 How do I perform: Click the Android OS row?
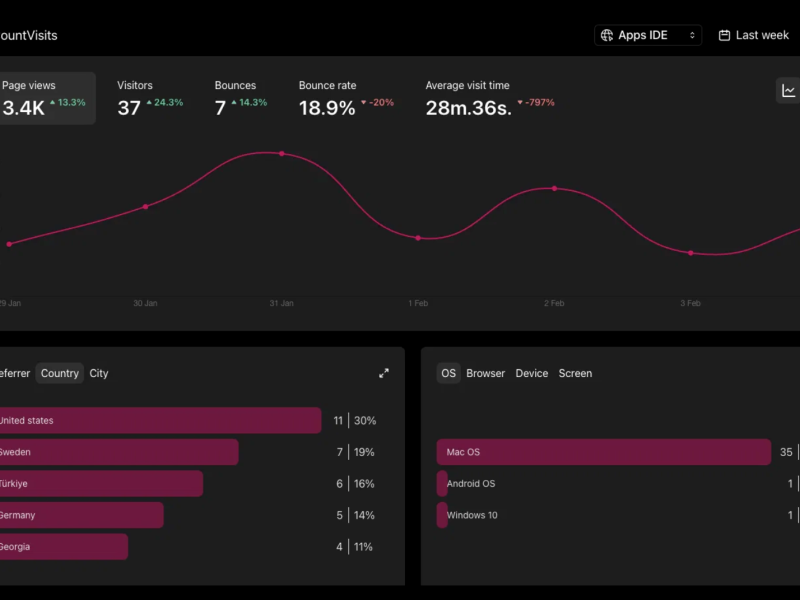pyautogui.click(x=618, y=484)
